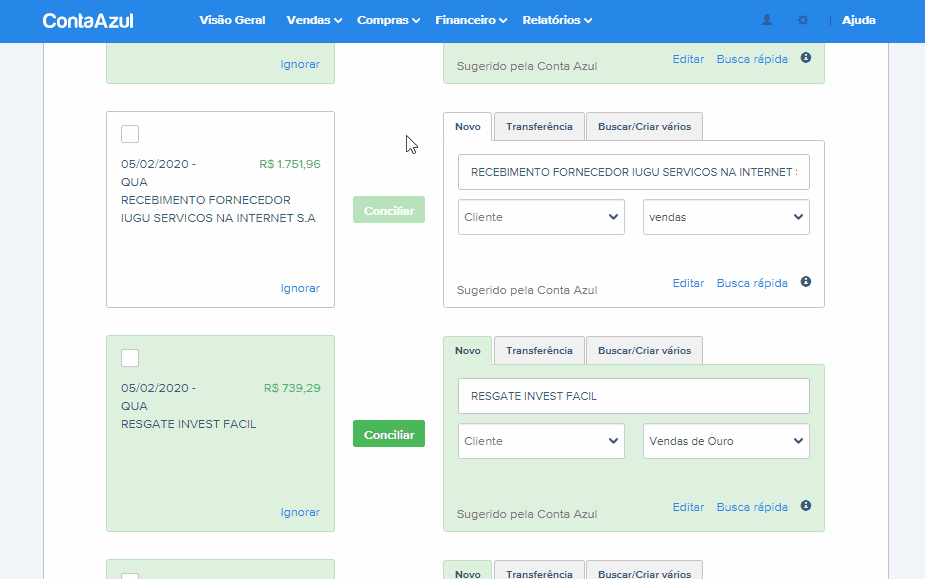Click info icon in the topmost suggestion card
The height and width of the screenshot is (579, 925).
point(806,57)
